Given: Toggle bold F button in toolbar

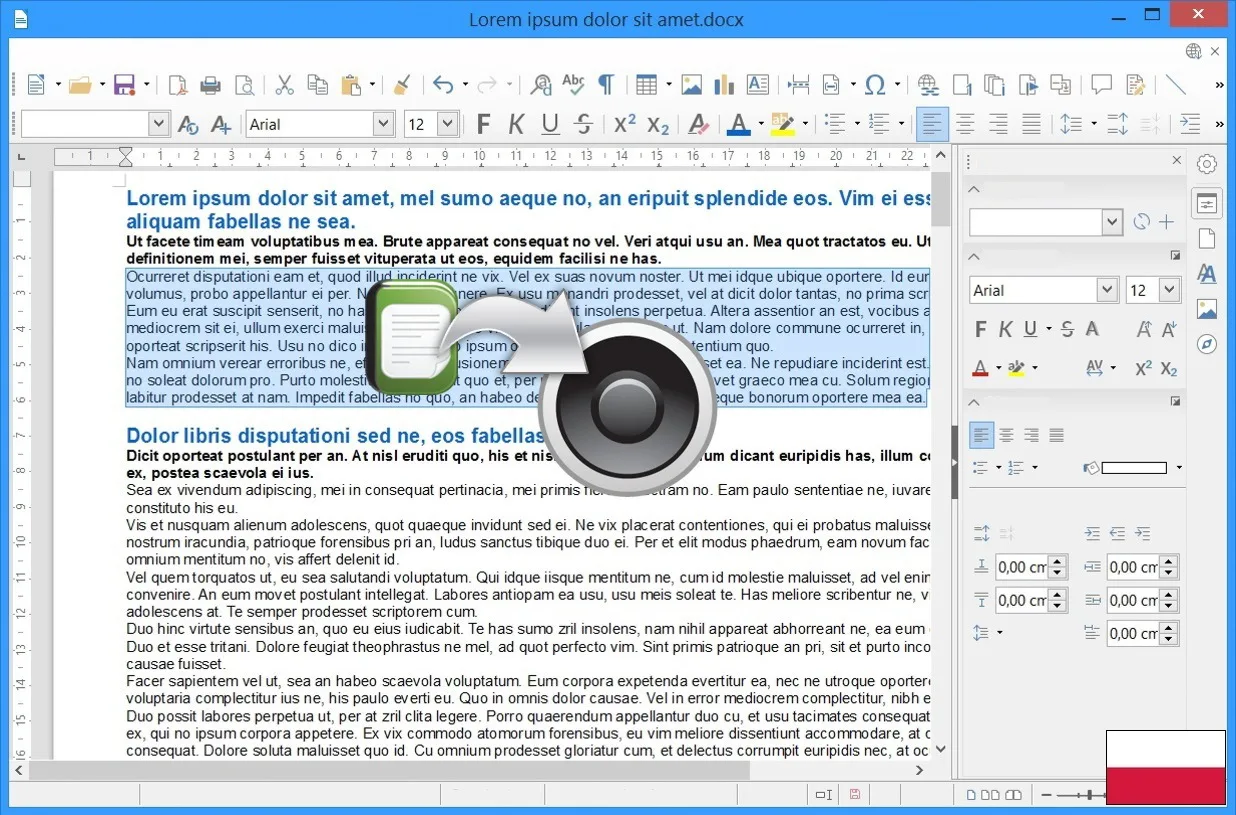Looking at the screenshot, I should (x=483, y=124).
